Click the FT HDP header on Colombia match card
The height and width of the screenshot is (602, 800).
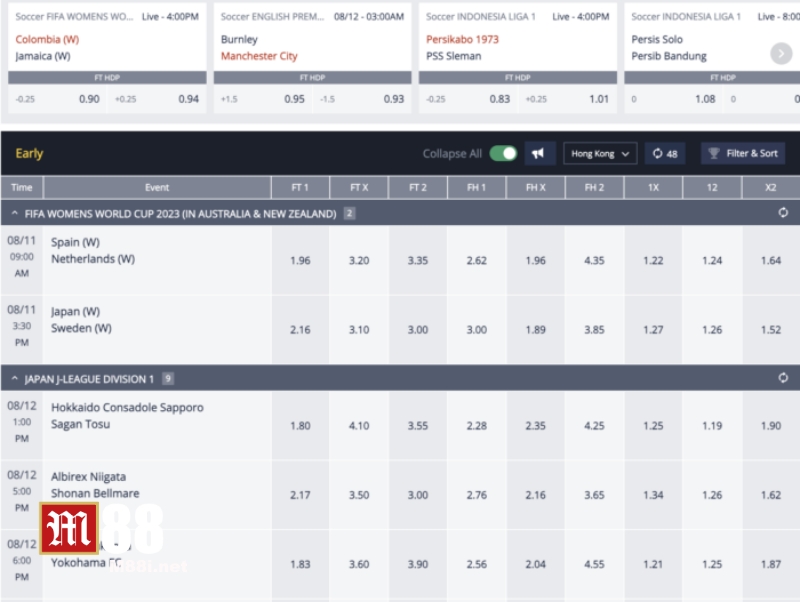click(x=107, y=76)
